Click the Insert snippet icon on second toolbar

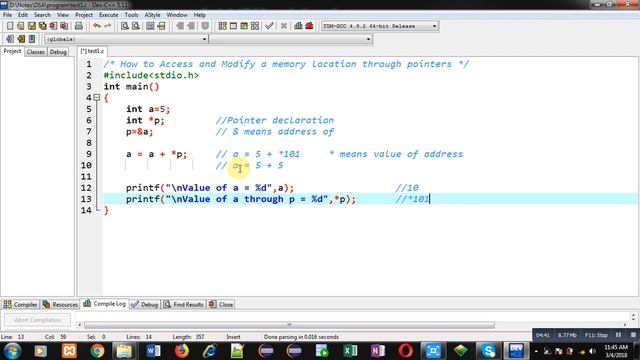pos(10,39)
